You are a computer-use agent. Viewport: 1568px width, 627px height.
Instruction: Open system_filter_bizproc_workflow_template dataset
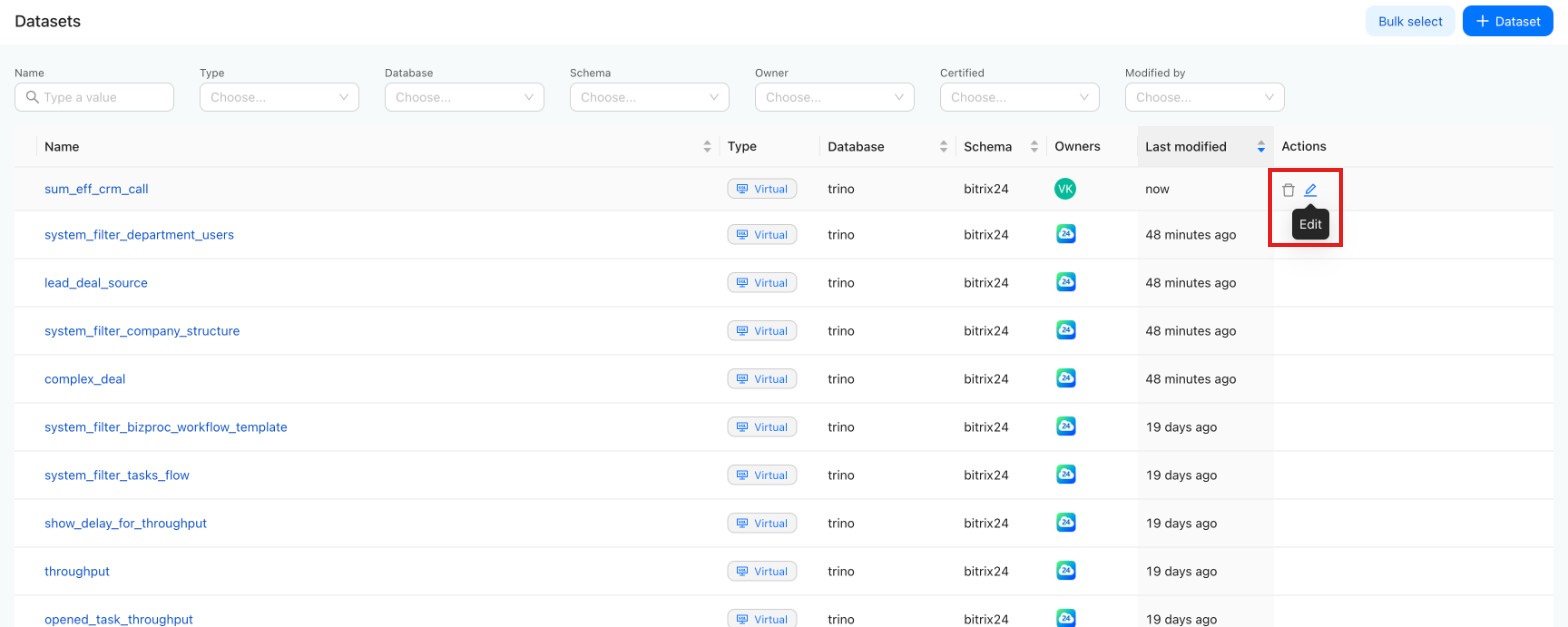coord(166,427)
